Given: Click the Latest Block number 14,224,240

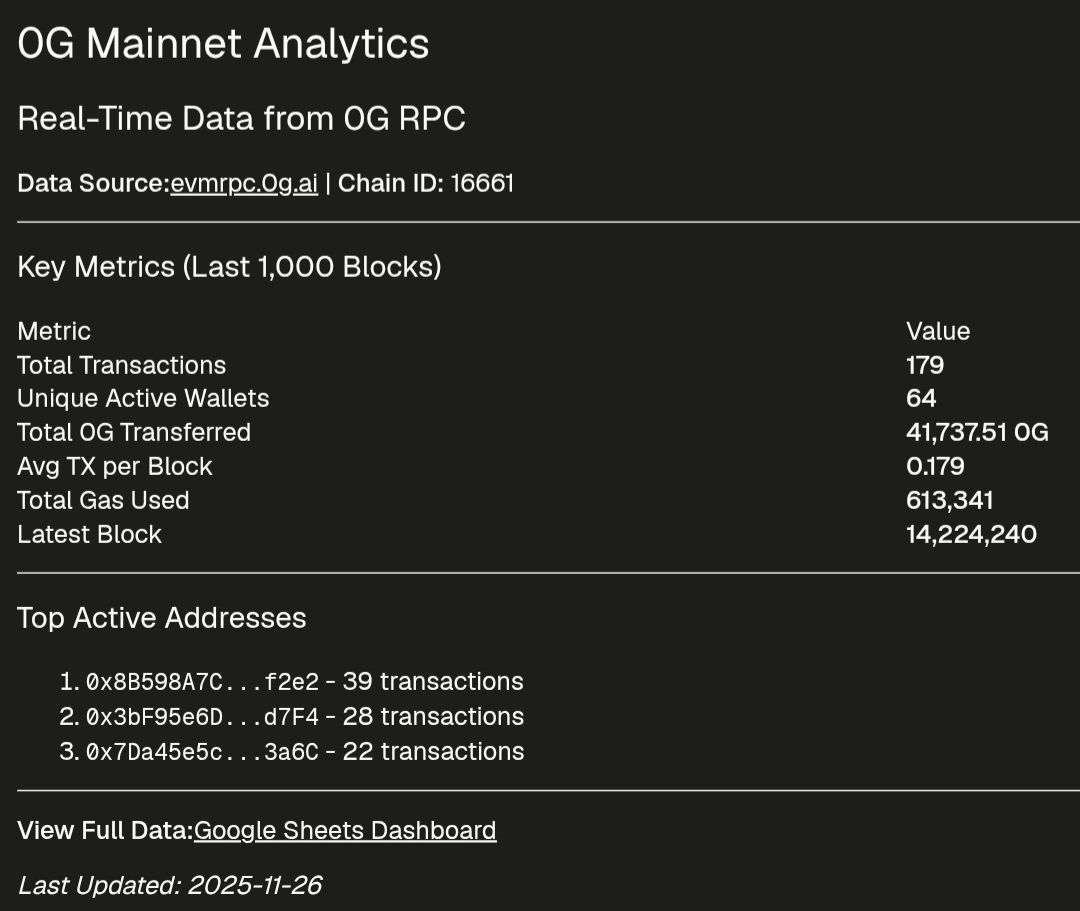Looking at the screenshot, I should pos(971,534).
